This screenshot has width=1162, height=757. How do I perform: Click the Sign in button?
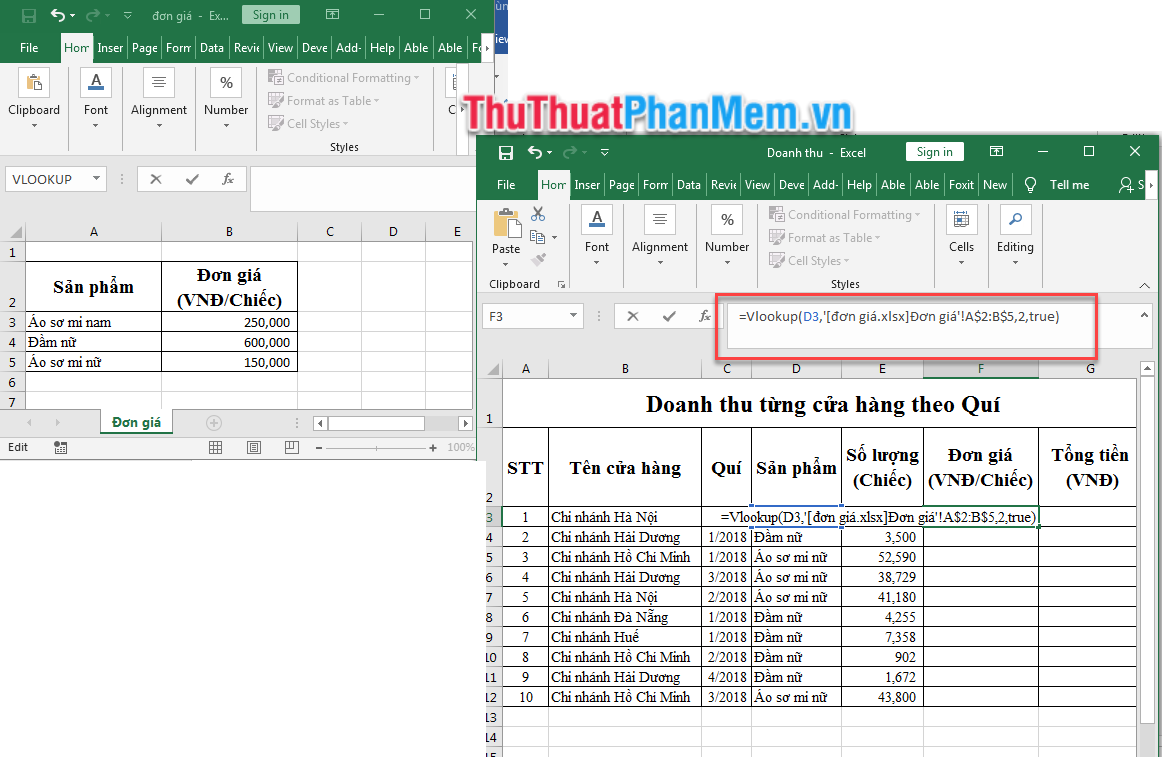pos(934,151)
